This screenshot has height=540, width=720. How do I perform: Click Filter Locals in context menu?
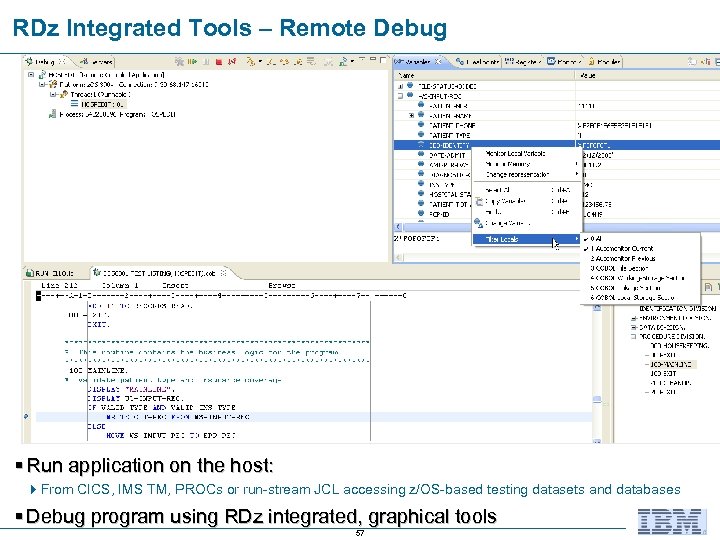pos(527,239)
